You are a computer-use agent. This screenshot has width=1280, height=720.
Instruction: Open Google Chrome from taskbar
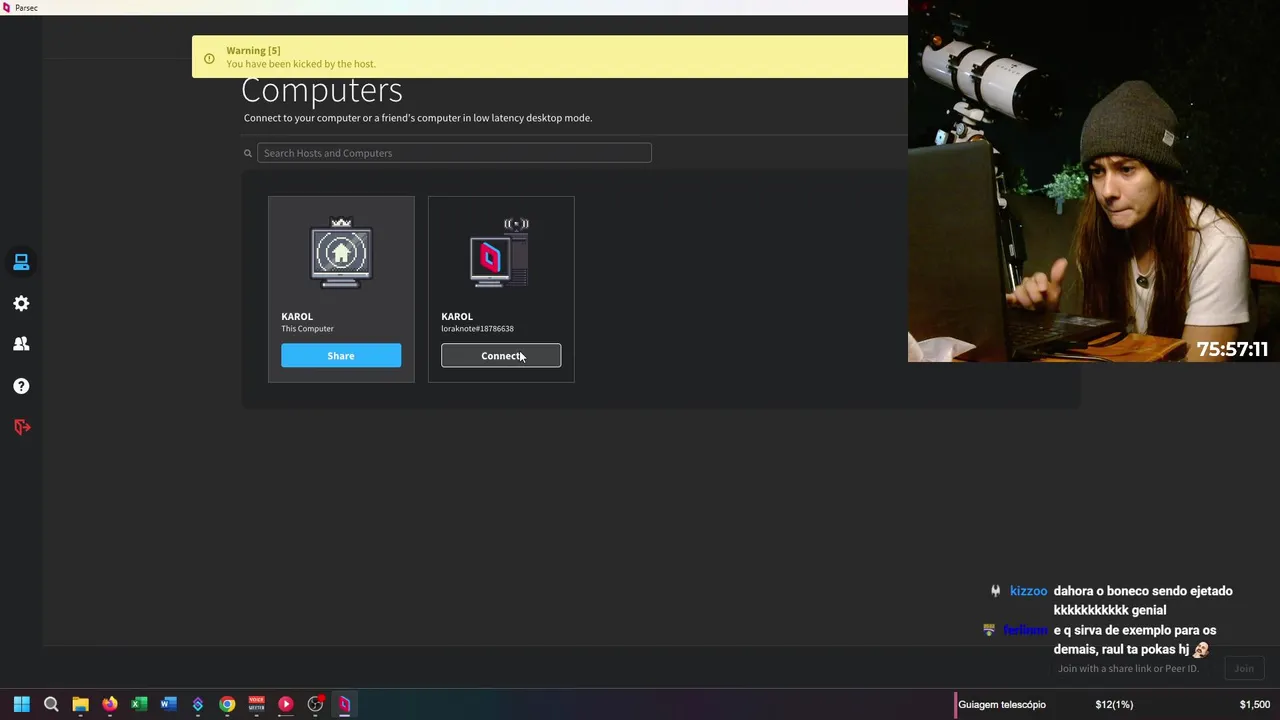pyautogui.click(x=227, y=704)
